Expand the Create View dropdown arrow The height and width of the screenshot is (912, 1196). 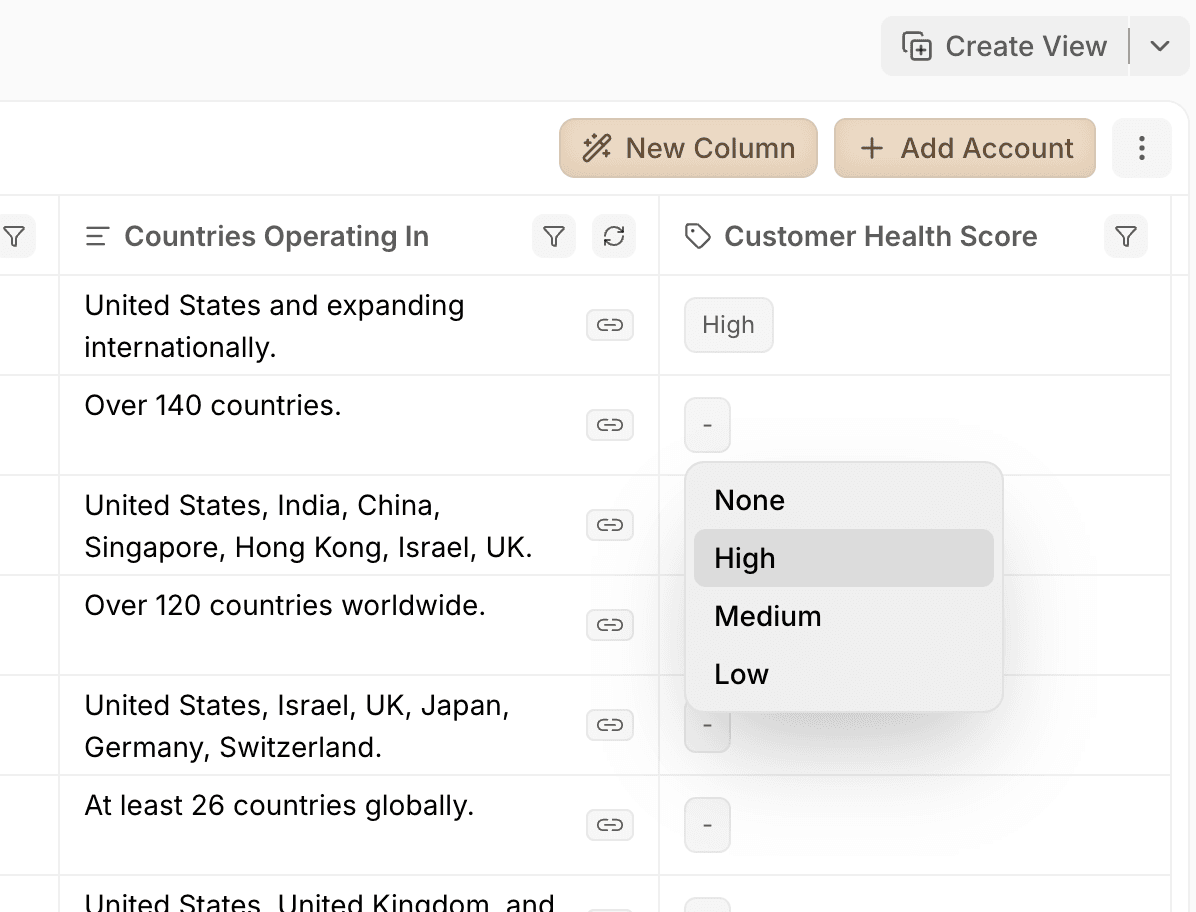pos(1160,47)
